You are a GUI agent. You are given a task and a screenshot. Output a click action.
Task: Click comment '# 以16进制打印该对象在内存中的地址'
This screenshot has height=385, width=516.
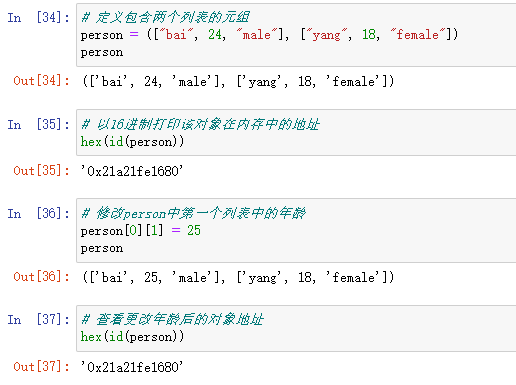click(200, 124)
